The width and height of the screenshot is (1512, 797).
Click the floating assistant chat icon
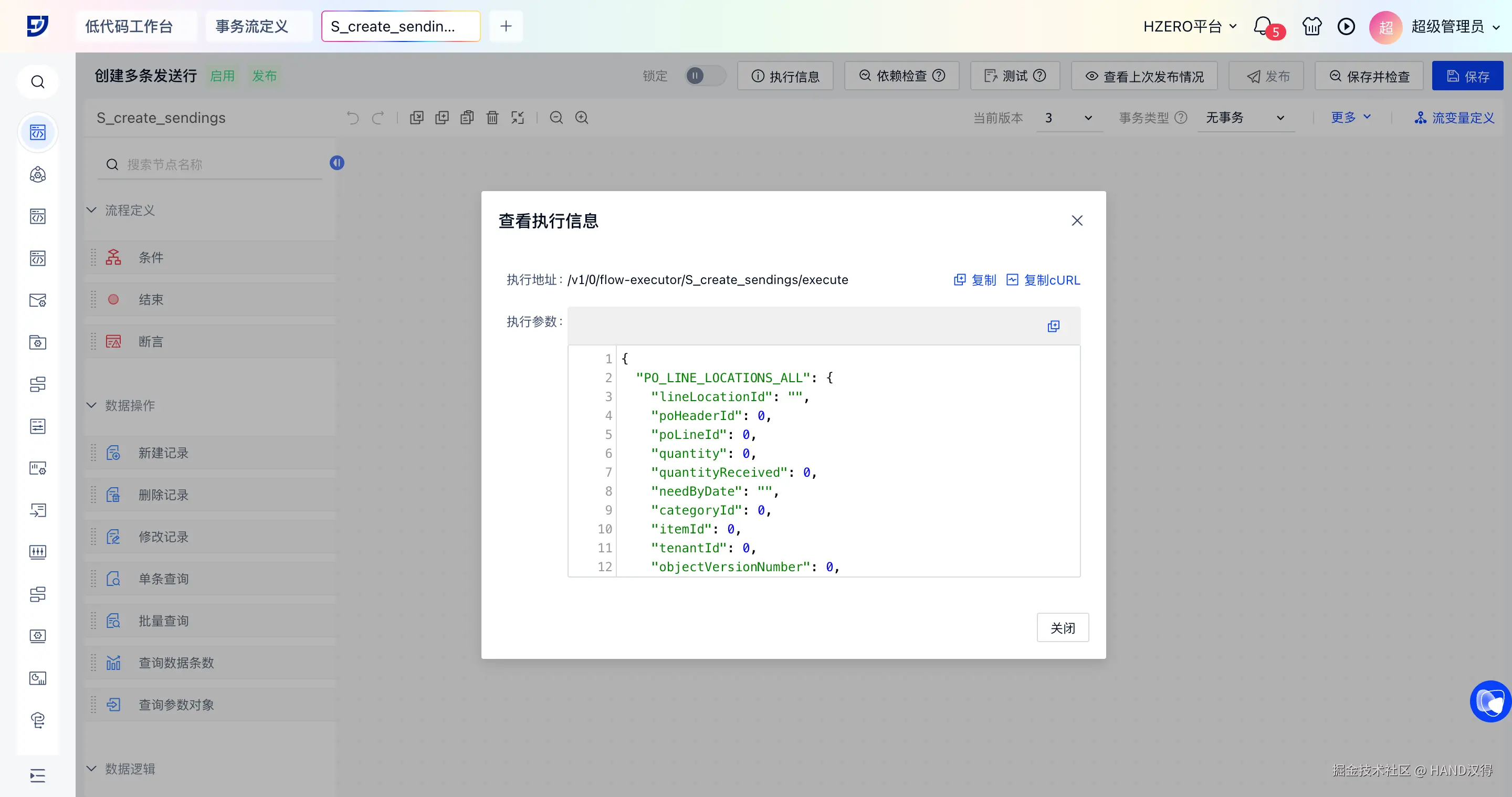[x=1490, y=701]
